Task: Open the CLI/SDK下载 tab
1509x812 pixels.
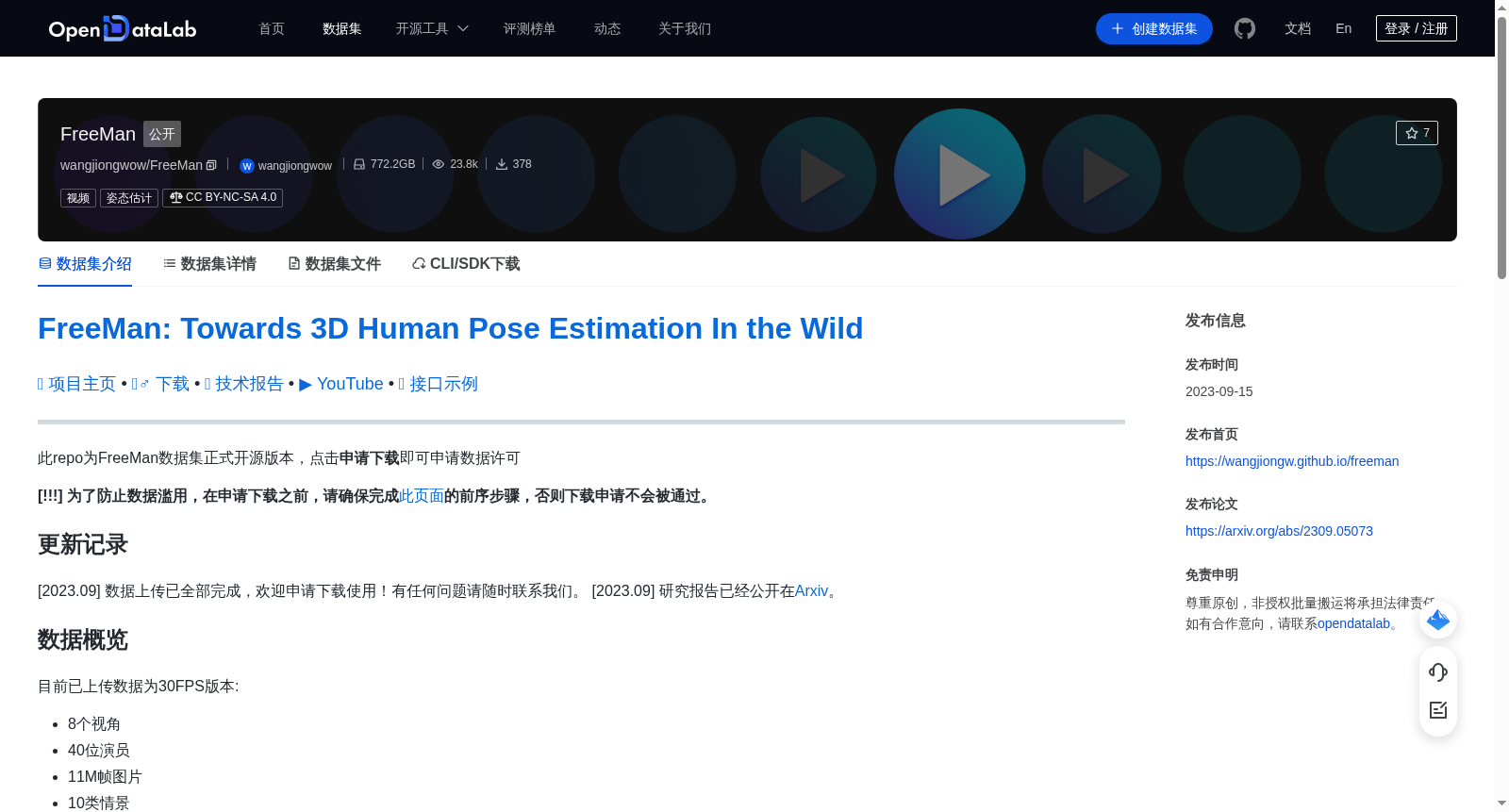Action: click(466, 264)
